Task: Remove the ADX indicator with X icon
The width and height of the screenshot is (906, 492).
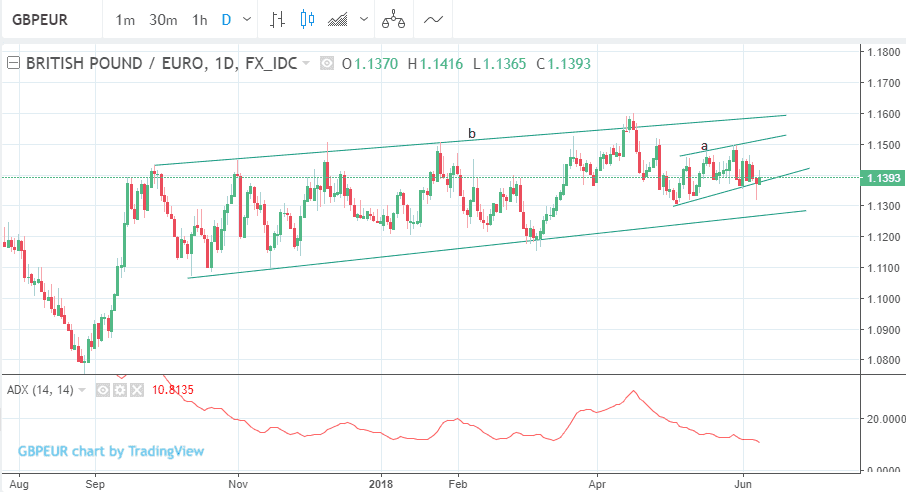Action: click(136, 390)
